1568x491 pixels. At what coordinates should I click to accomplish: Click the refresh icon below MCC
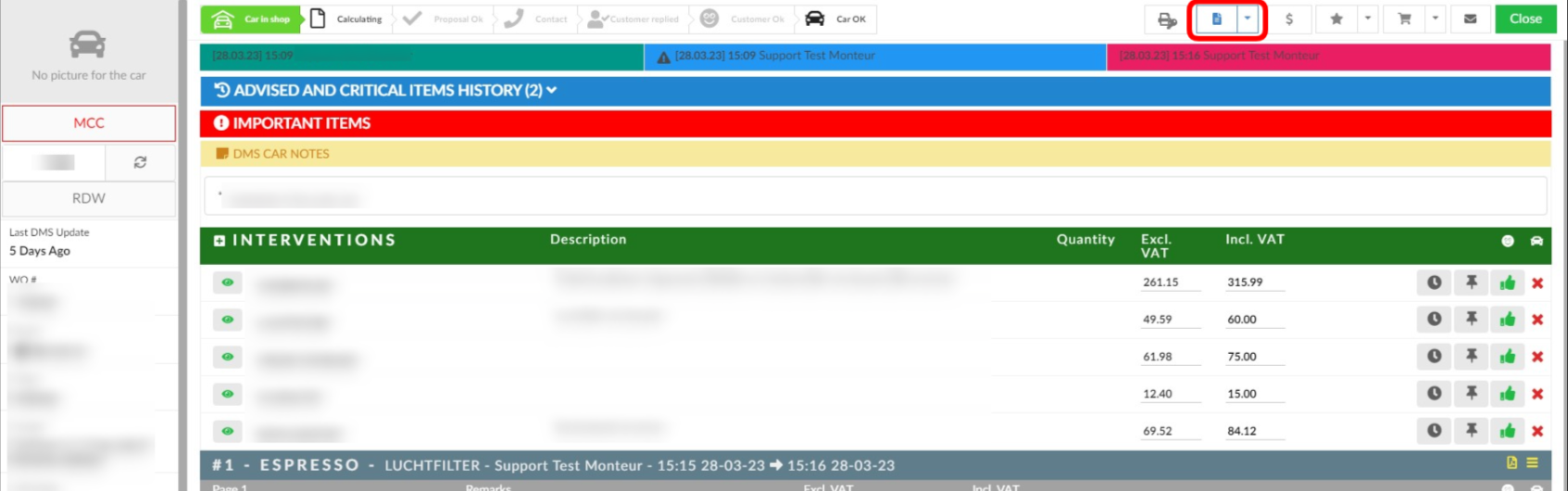140,162
